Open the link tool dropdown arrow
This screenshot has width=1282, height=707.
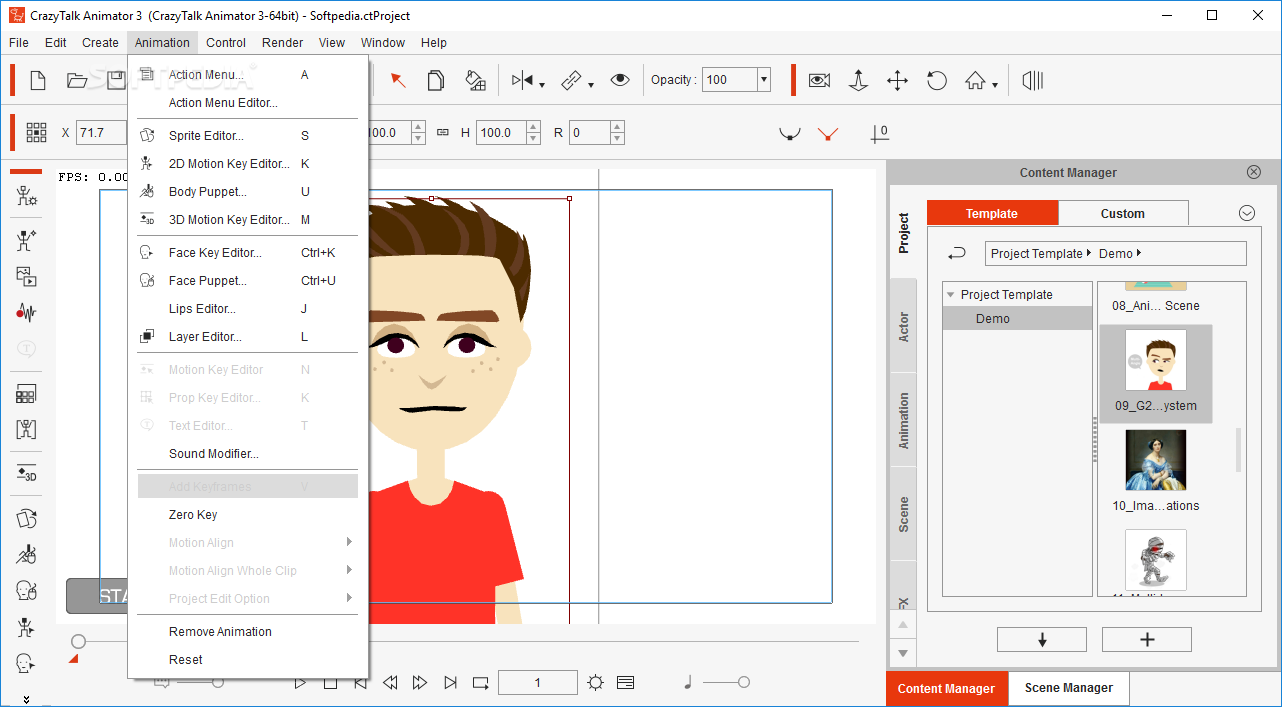coord(591,86)
